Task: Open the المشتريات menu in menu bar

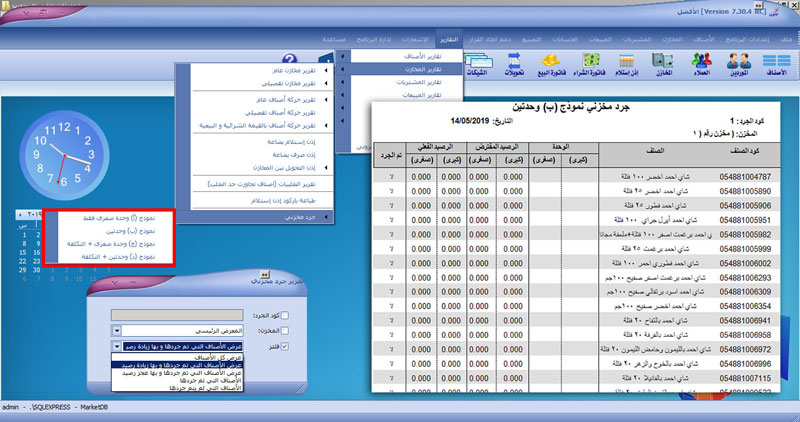Action: coord(636,39)
